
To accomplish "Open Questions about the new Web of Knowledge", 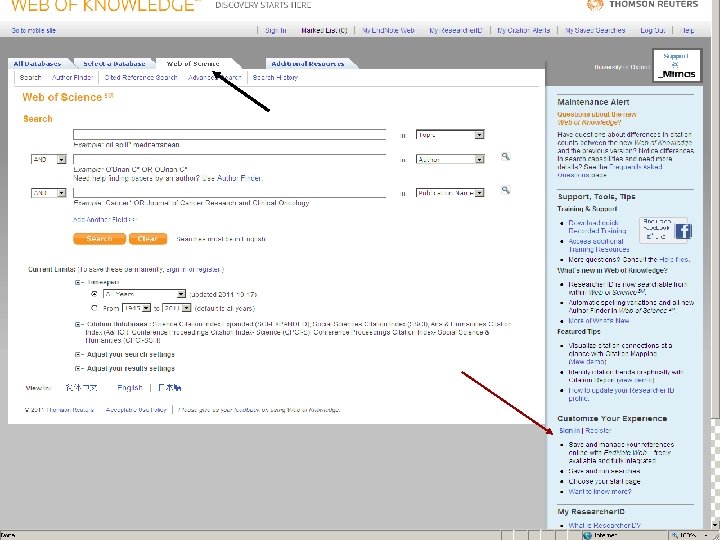I will point(596,118).
